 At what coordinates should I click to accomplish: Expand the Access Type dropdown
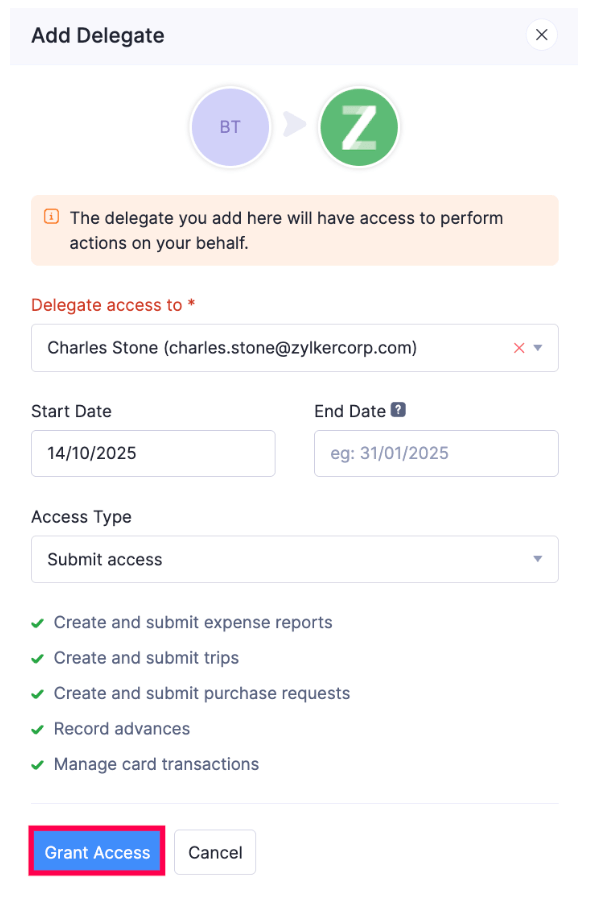537,559
